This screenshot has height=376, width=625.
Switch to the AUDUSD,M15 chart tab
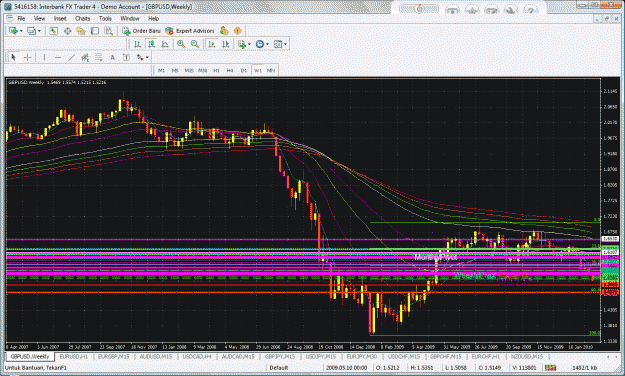155,356
